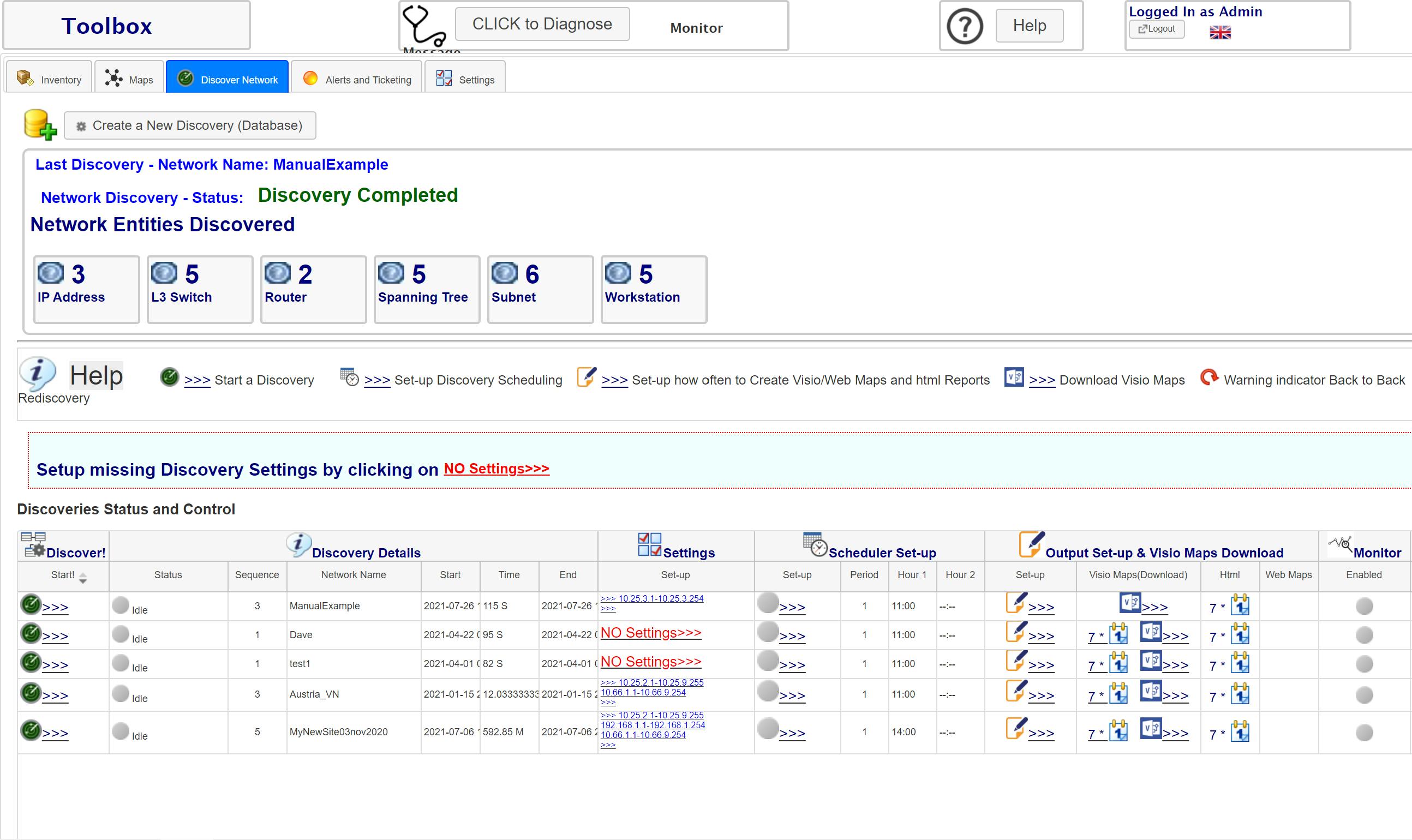Toggle the Monitor Enabled indicator for MyNewSite03nov2020
The height and width of the screenshot is (840, 1412).
[x=1364, y=733]
